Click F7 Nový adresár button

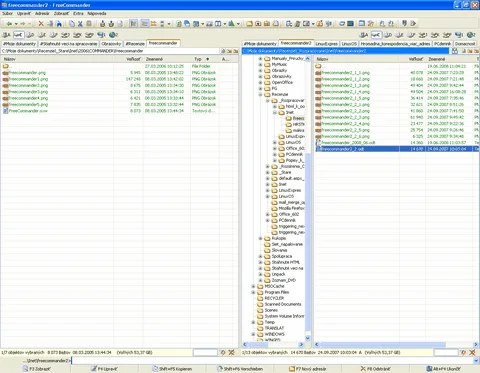click(307, 369)
